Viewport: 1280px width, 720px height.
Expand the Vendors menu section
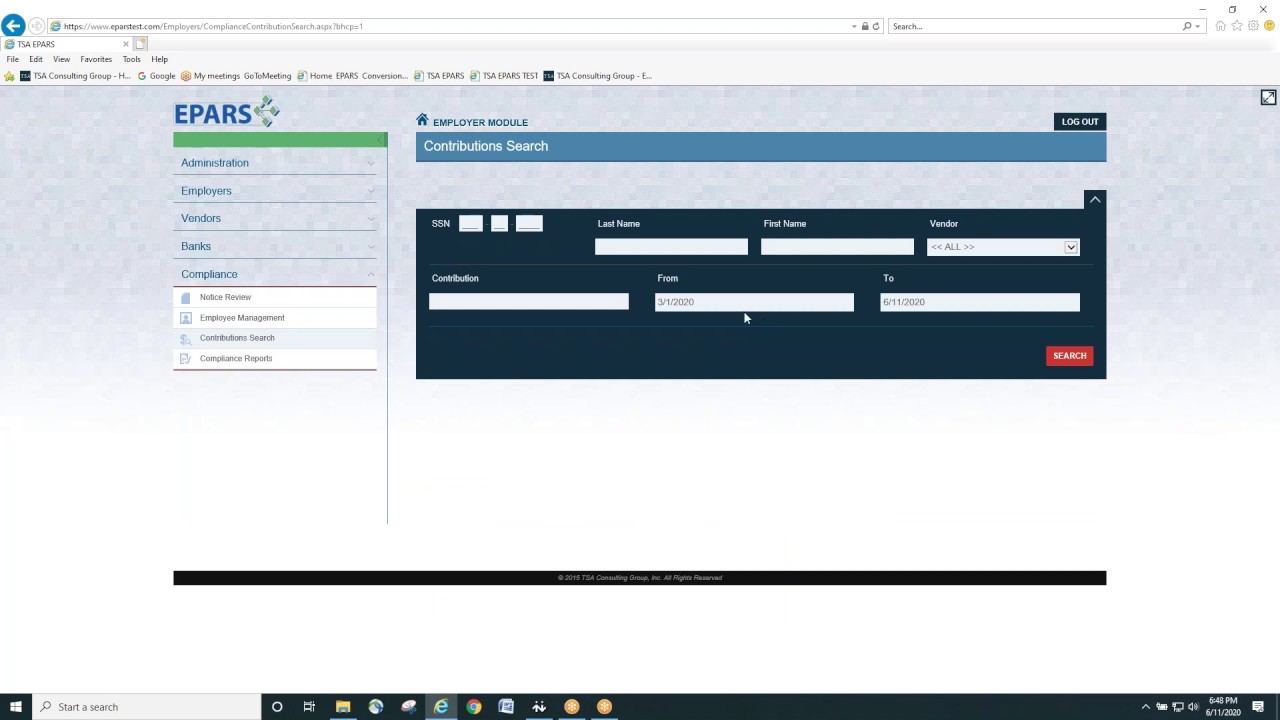pyautogui.click(x=275, y=218)
